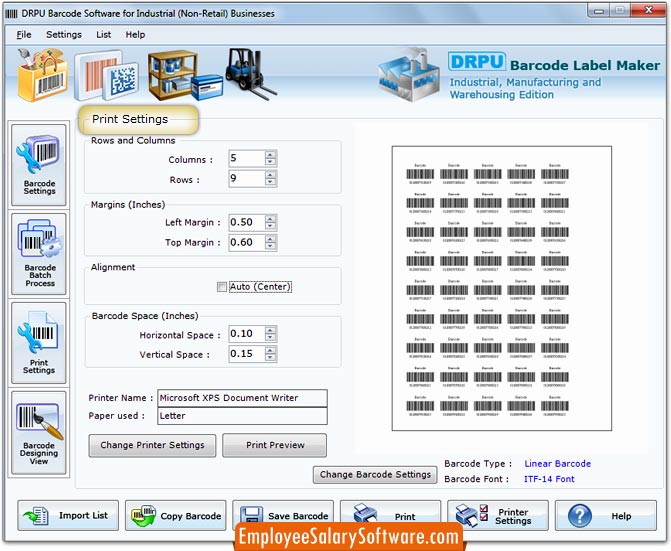Viewport: 671px width, 551px height.
Task: Switch to Barcode Designing View
Action: click(39, 433)
